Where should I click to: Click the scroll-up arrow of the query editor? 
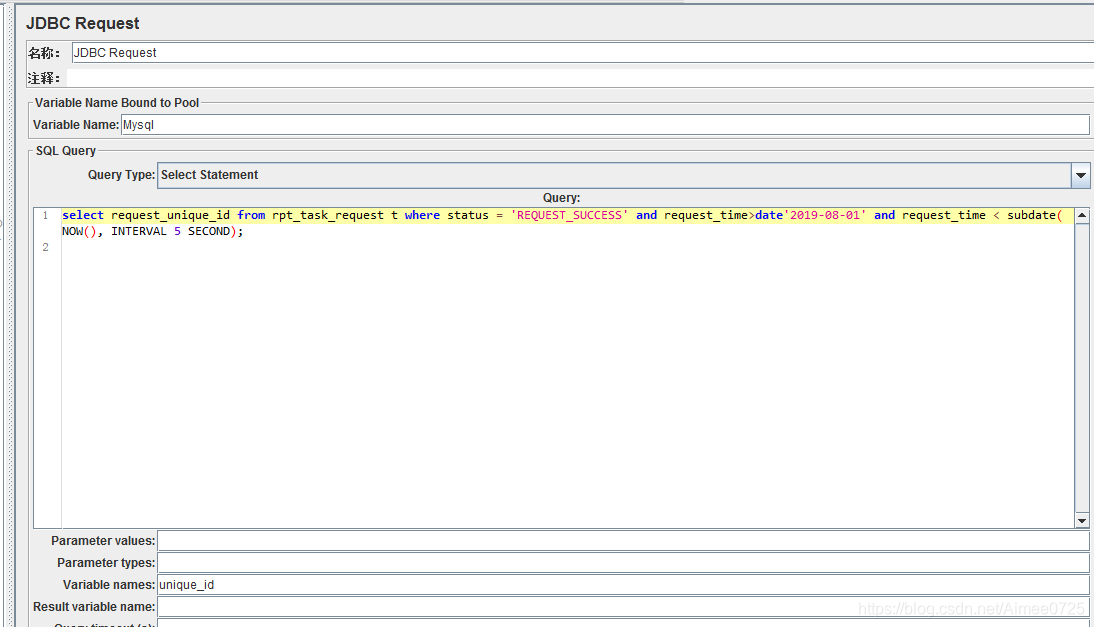(1081, 216)
